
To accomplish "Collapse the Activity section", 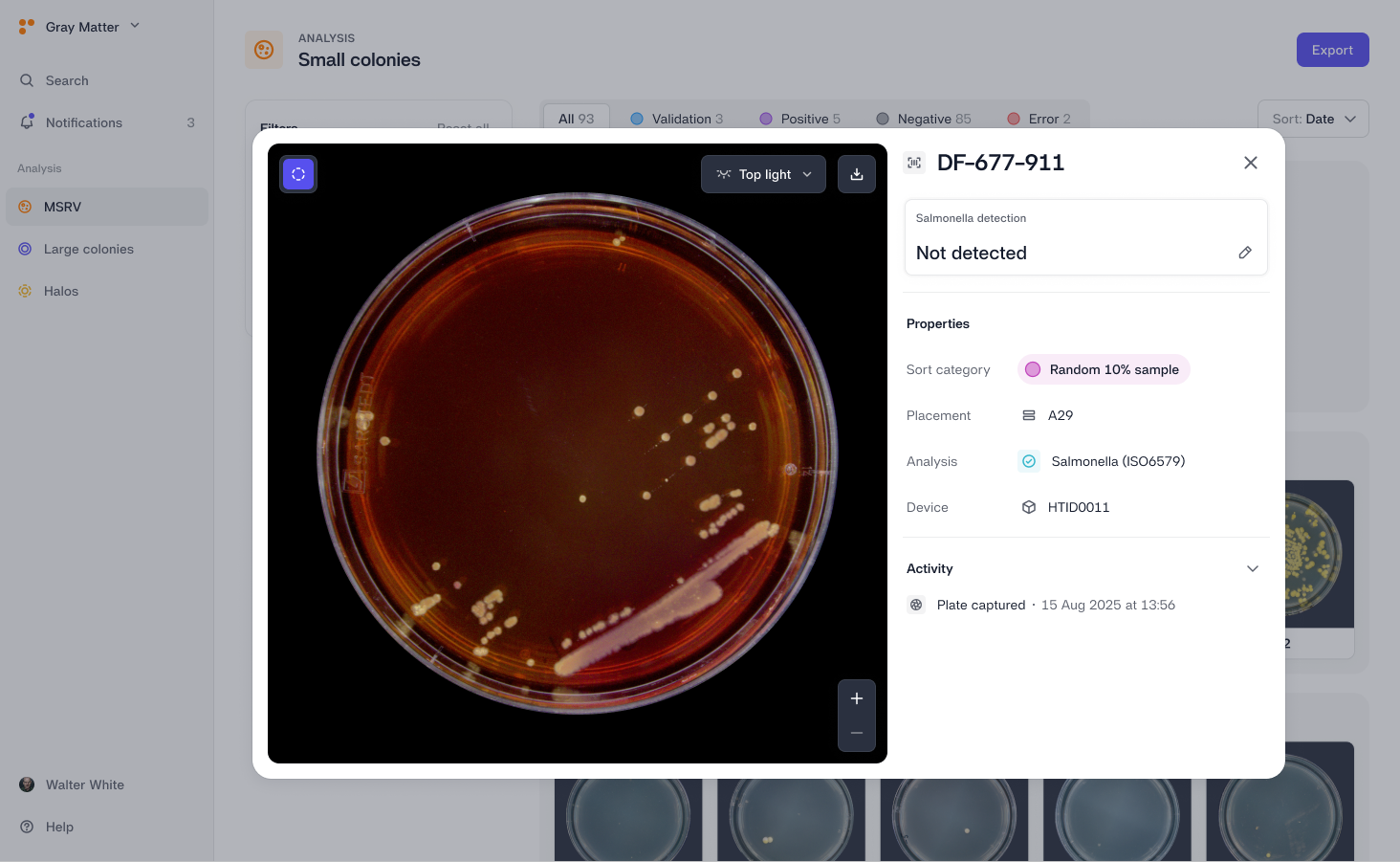I will pos(1253,568).
